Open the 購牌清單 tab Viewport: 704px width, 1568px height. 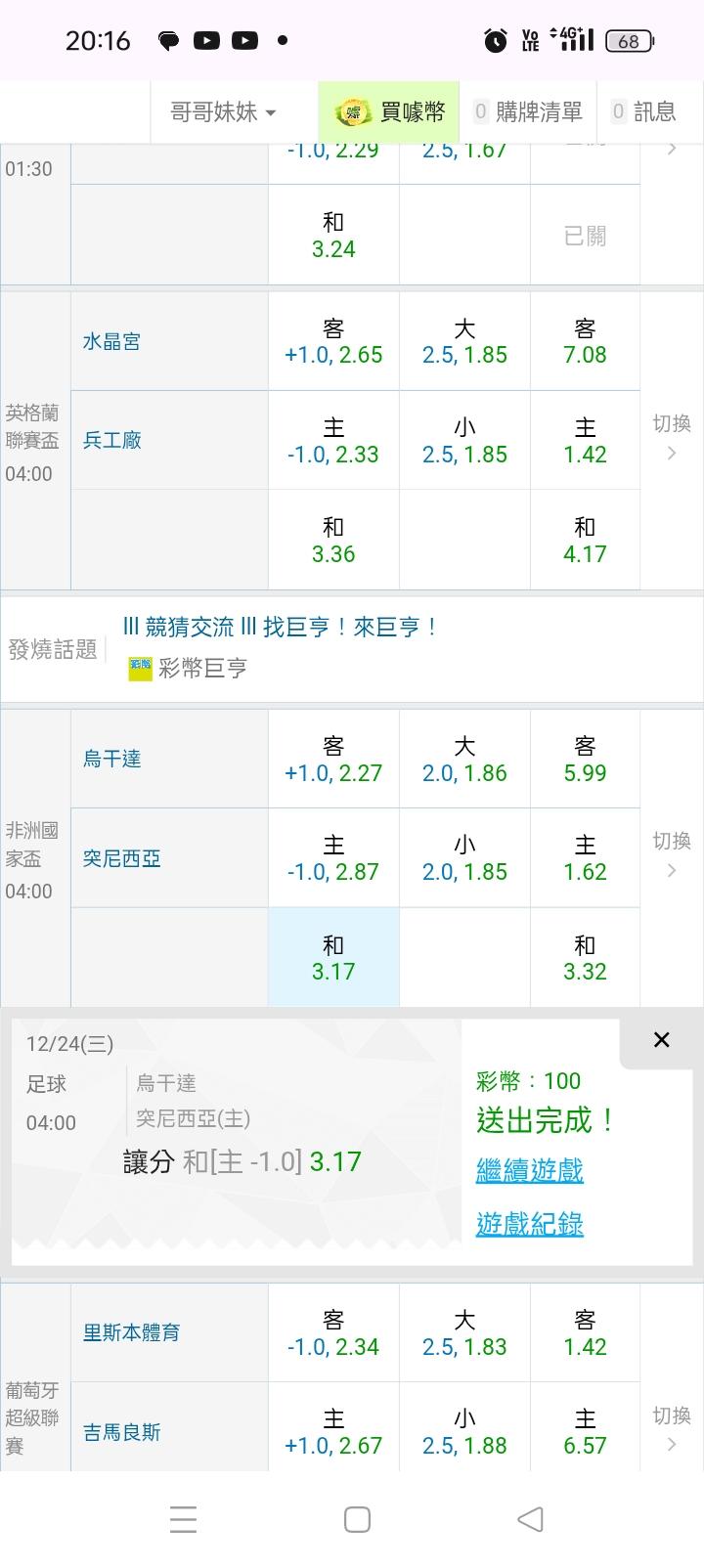528,112
